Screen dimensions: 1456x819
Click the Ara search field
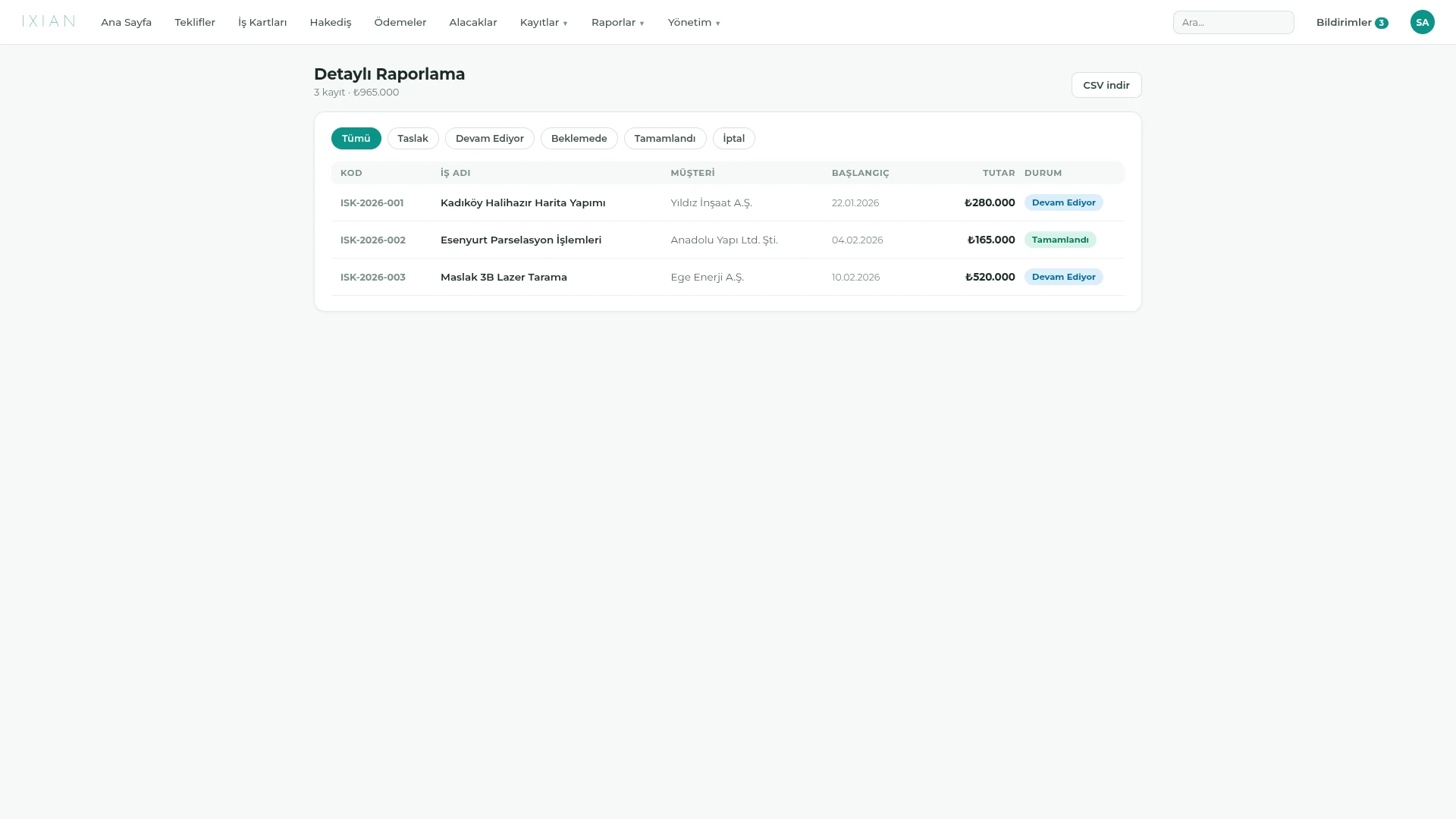pyautogui.click(x=1233, y=22)
